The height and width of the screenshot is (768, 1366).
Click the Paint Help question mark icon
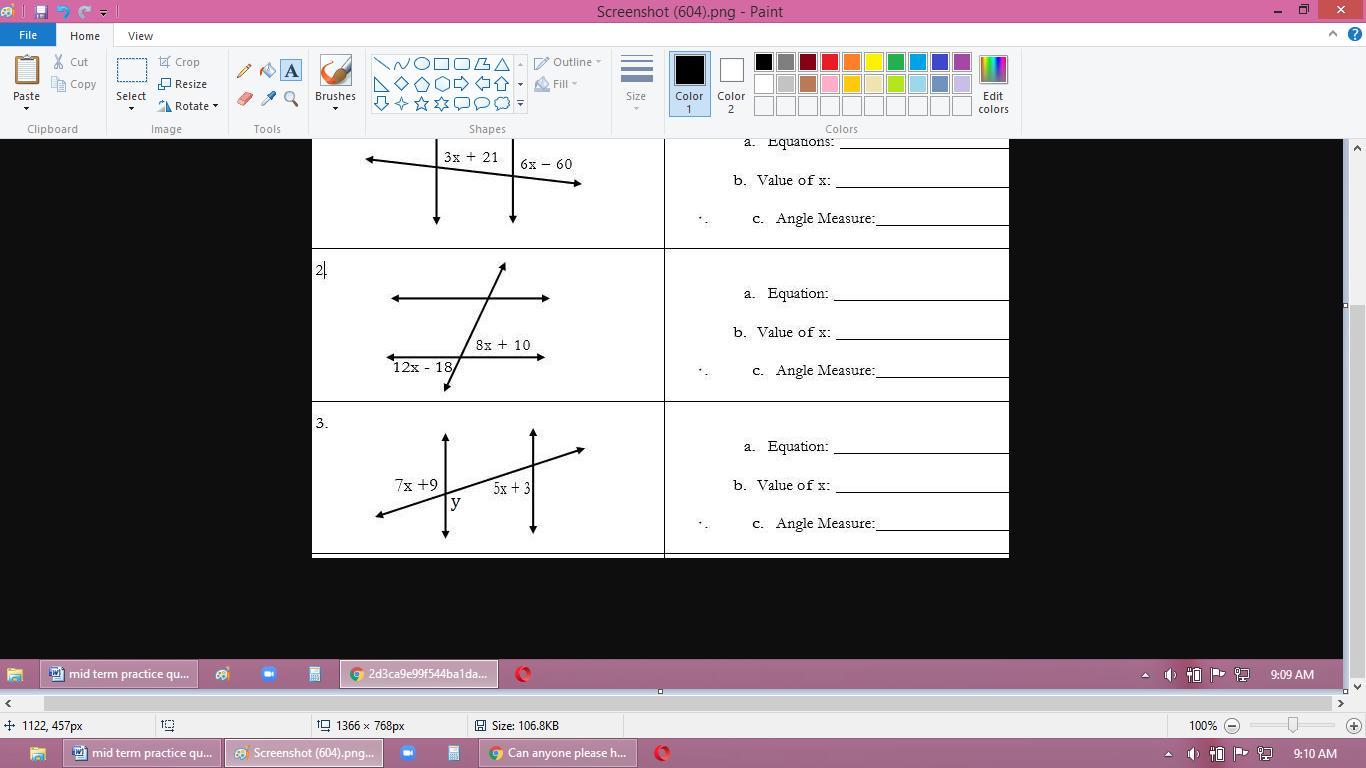point(1353,35)
